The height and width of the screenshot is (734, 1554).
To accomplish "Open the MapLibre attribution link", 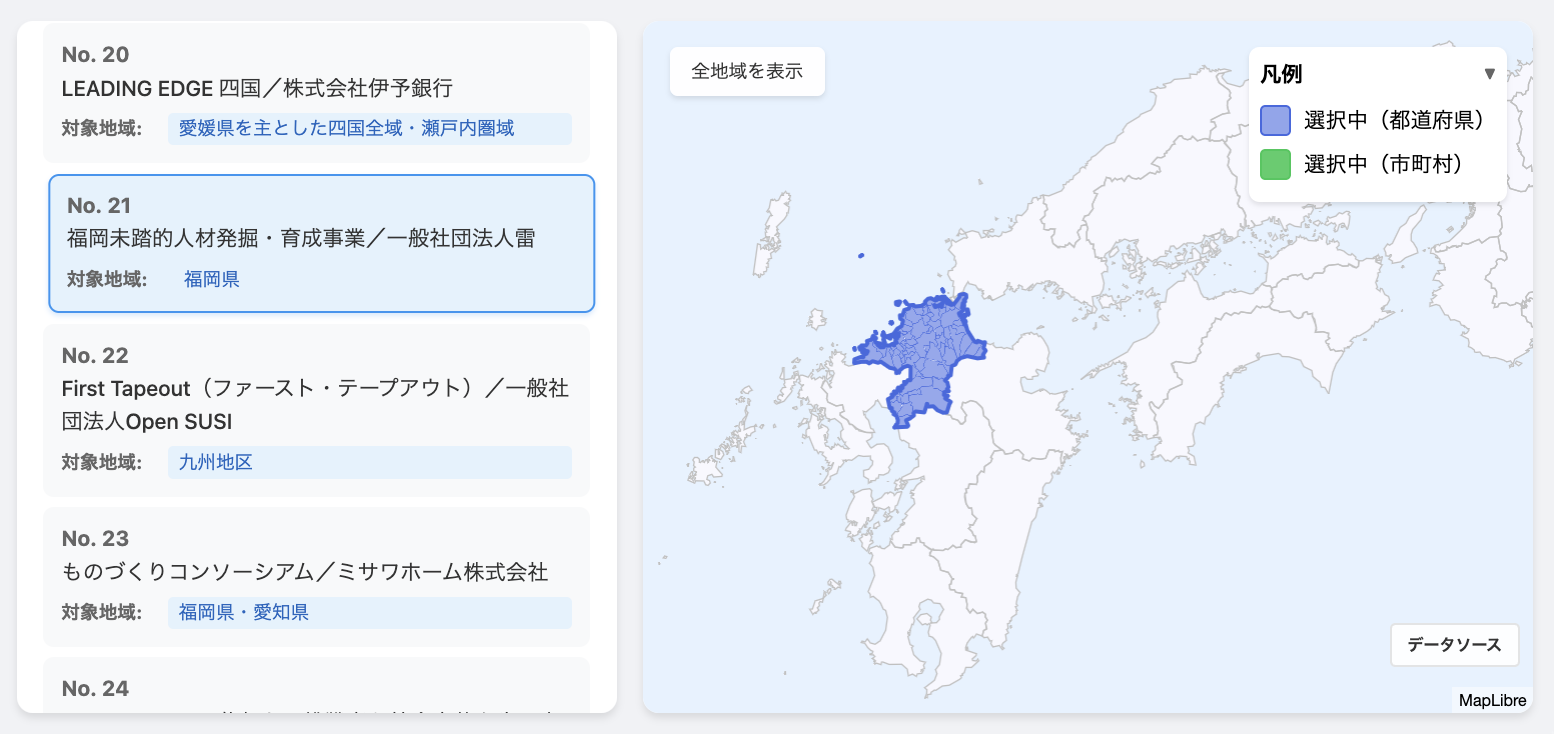I will (1492, 700).
